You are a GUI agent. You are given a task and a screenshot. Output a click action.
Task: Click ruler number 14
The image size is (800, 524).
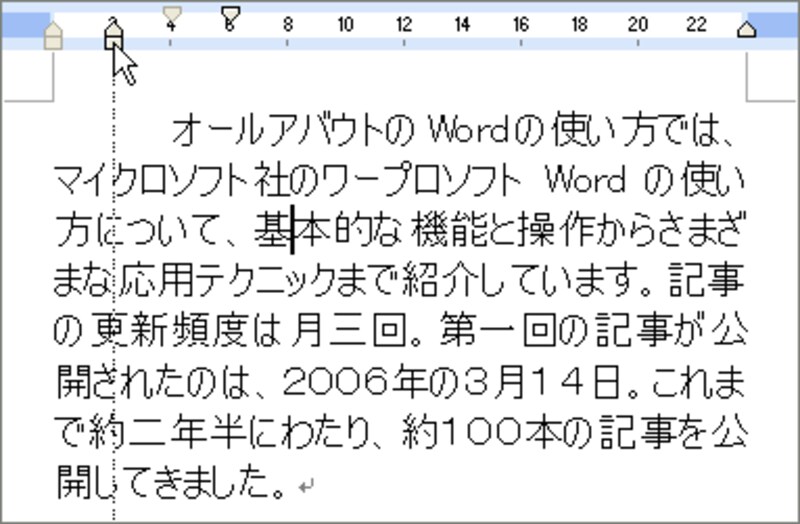tap(462, 24)
